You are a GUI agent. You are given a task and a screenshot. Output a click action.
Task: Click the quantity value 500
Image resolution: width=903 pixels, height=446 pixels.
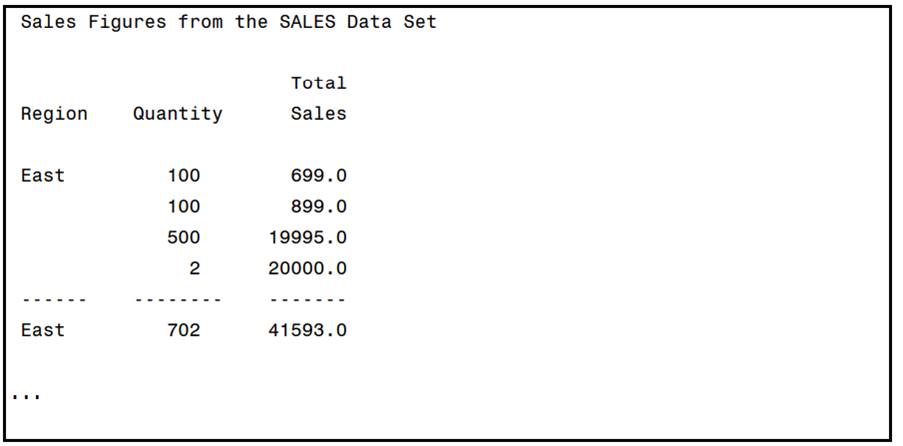tap(183, 238)
